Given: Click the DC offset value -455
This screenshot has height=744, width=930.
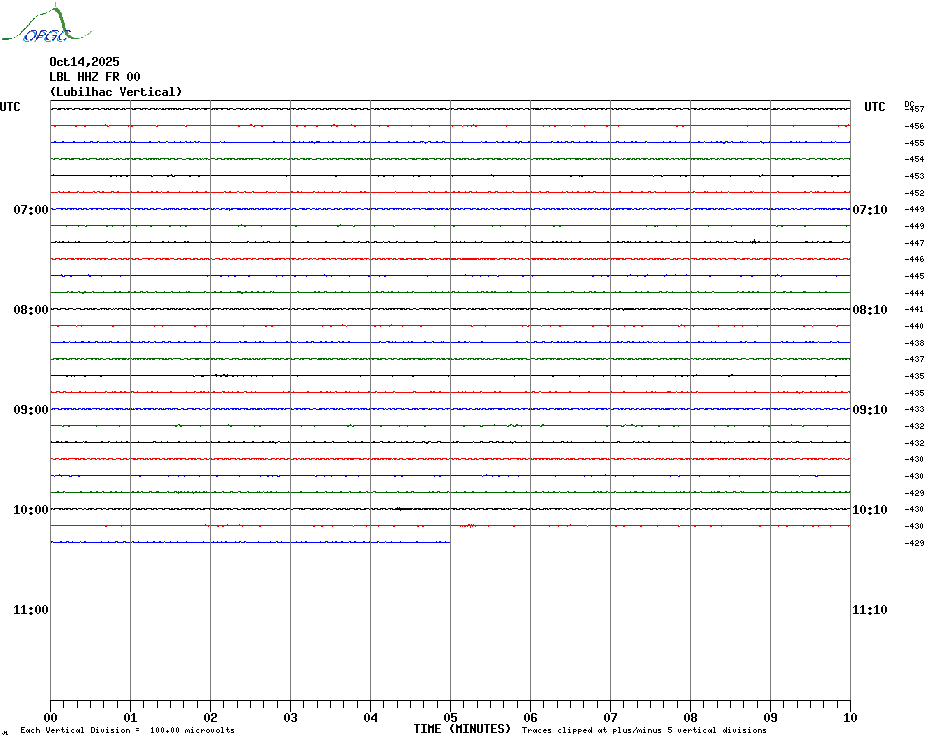Looking at the screenshot, I should pos(915,143).
